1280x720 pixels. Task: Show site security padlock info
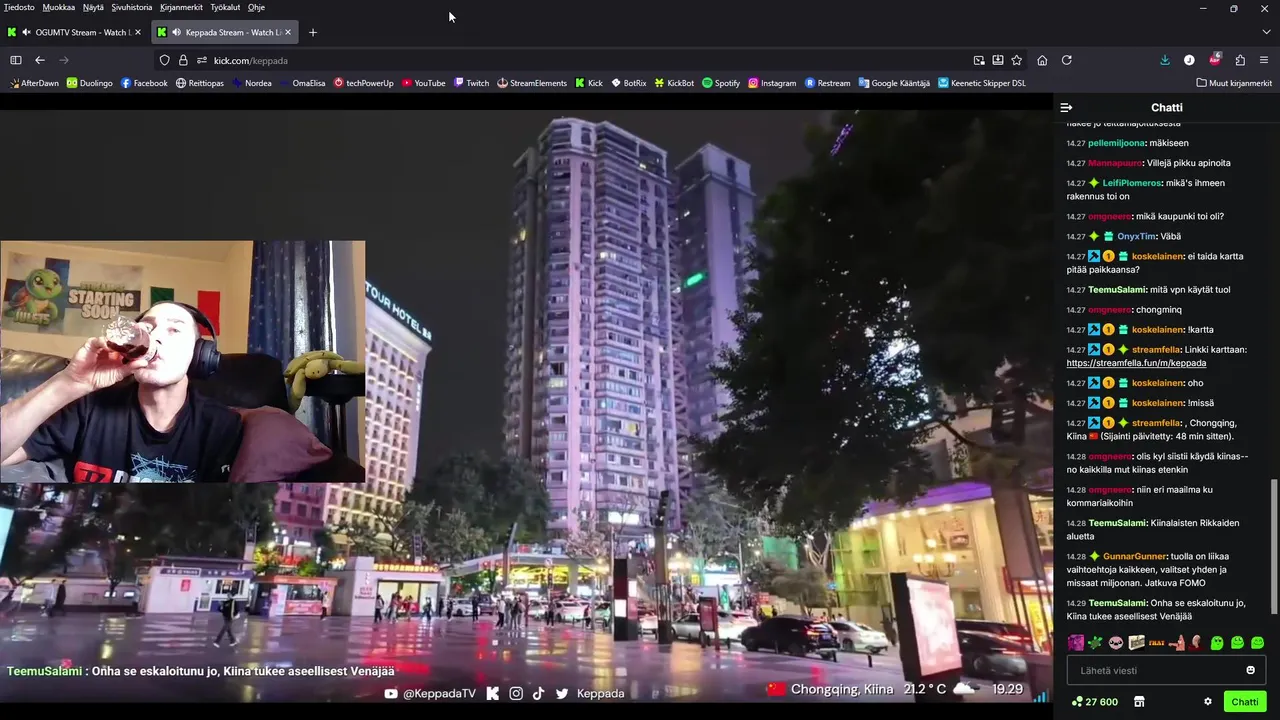click(183, 60)
